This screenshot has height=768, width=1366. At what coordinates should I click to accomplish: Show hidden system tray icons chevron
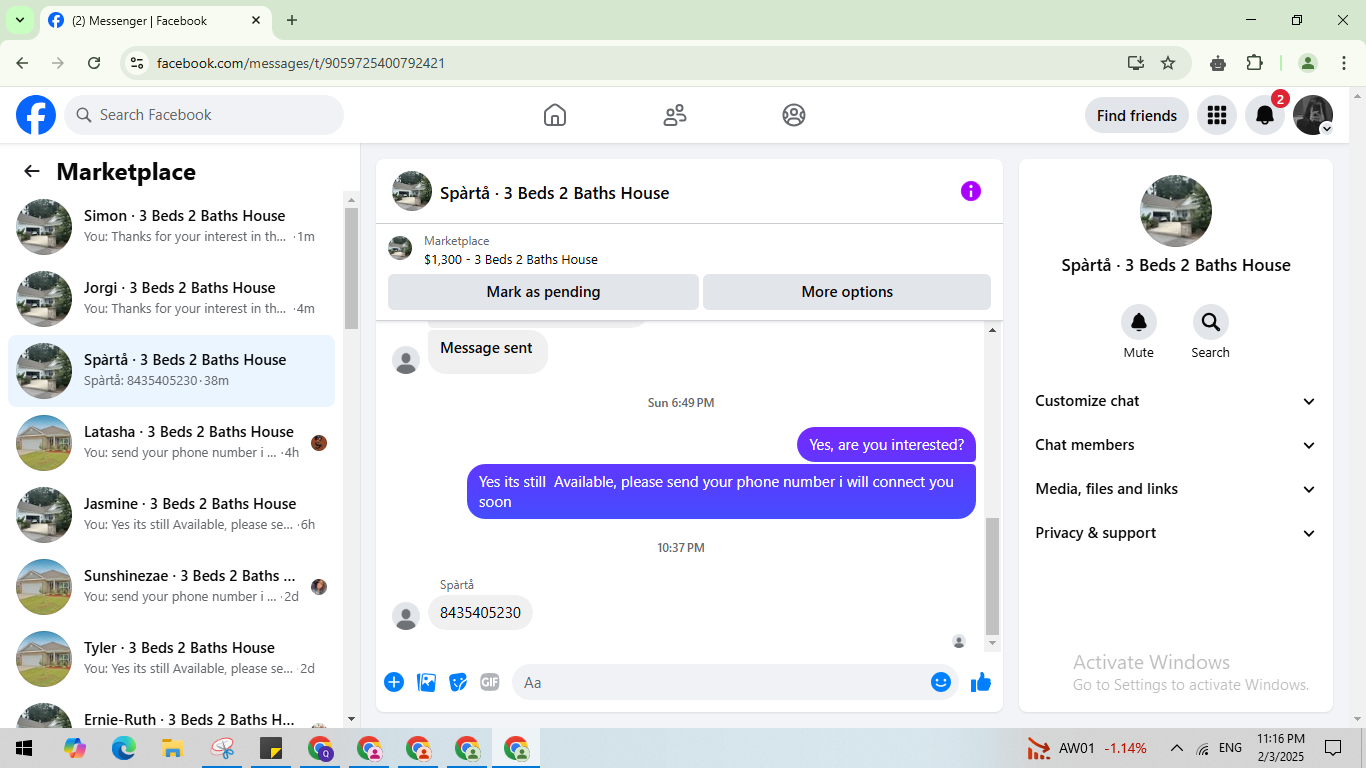pyautogui.click(x=1177, y=748)
